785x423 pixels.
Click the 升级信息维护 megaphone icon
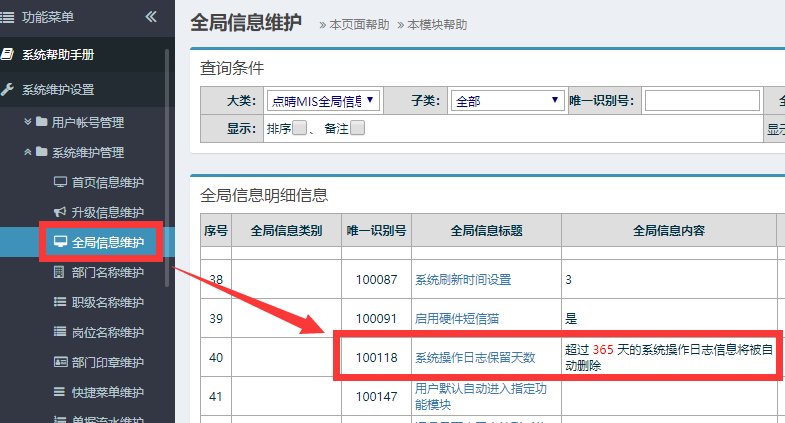point(59,212)
